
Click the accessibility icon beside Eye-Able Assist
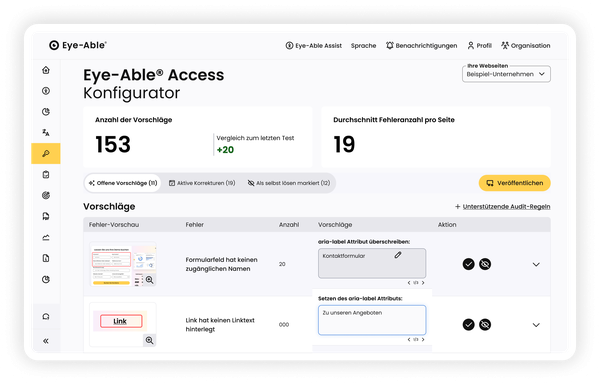(289, 46)
